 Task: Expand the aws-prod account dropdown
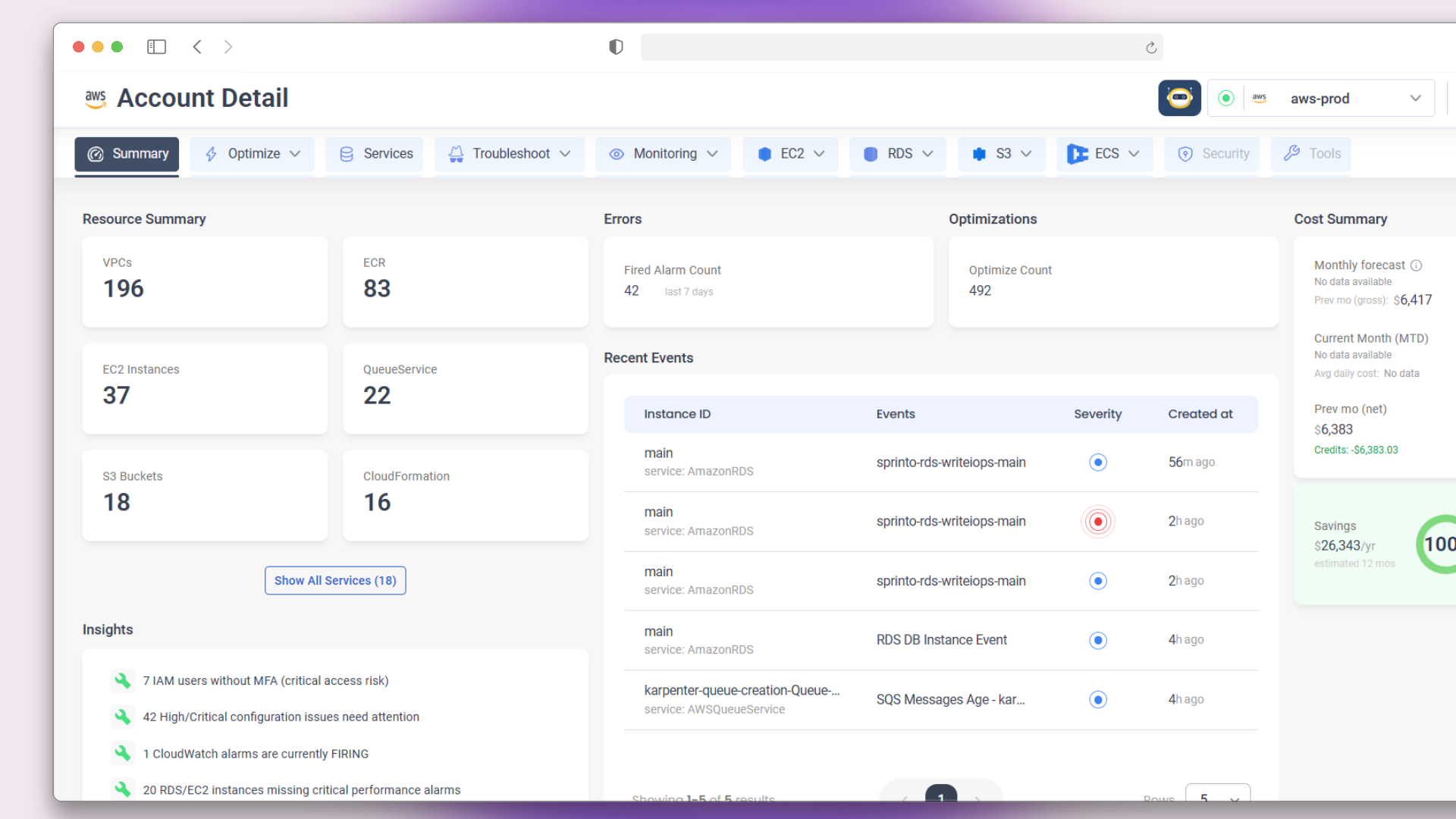tap(1415, 98)
